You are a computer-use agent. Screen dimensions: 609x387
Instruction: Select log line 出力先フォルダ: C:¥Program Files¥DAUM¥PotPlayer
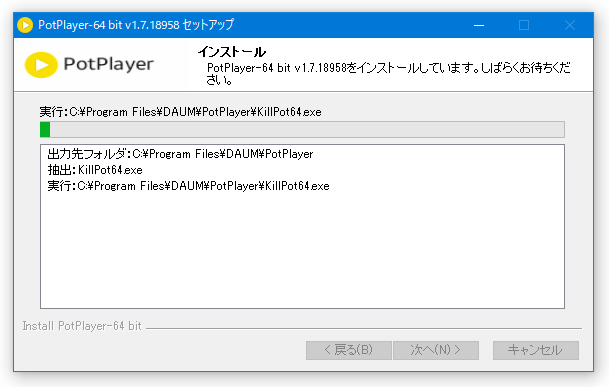pyautogui.click(x=180, y=154)
